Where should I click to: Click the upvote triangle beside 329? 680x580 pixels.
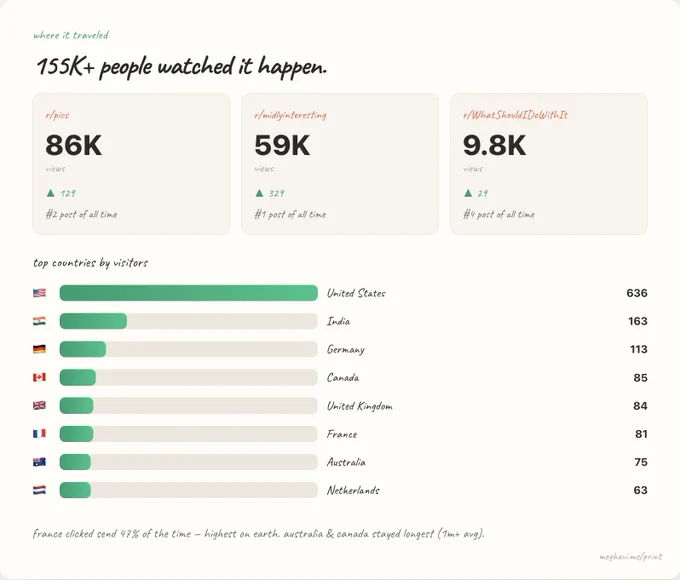[259, 193]
